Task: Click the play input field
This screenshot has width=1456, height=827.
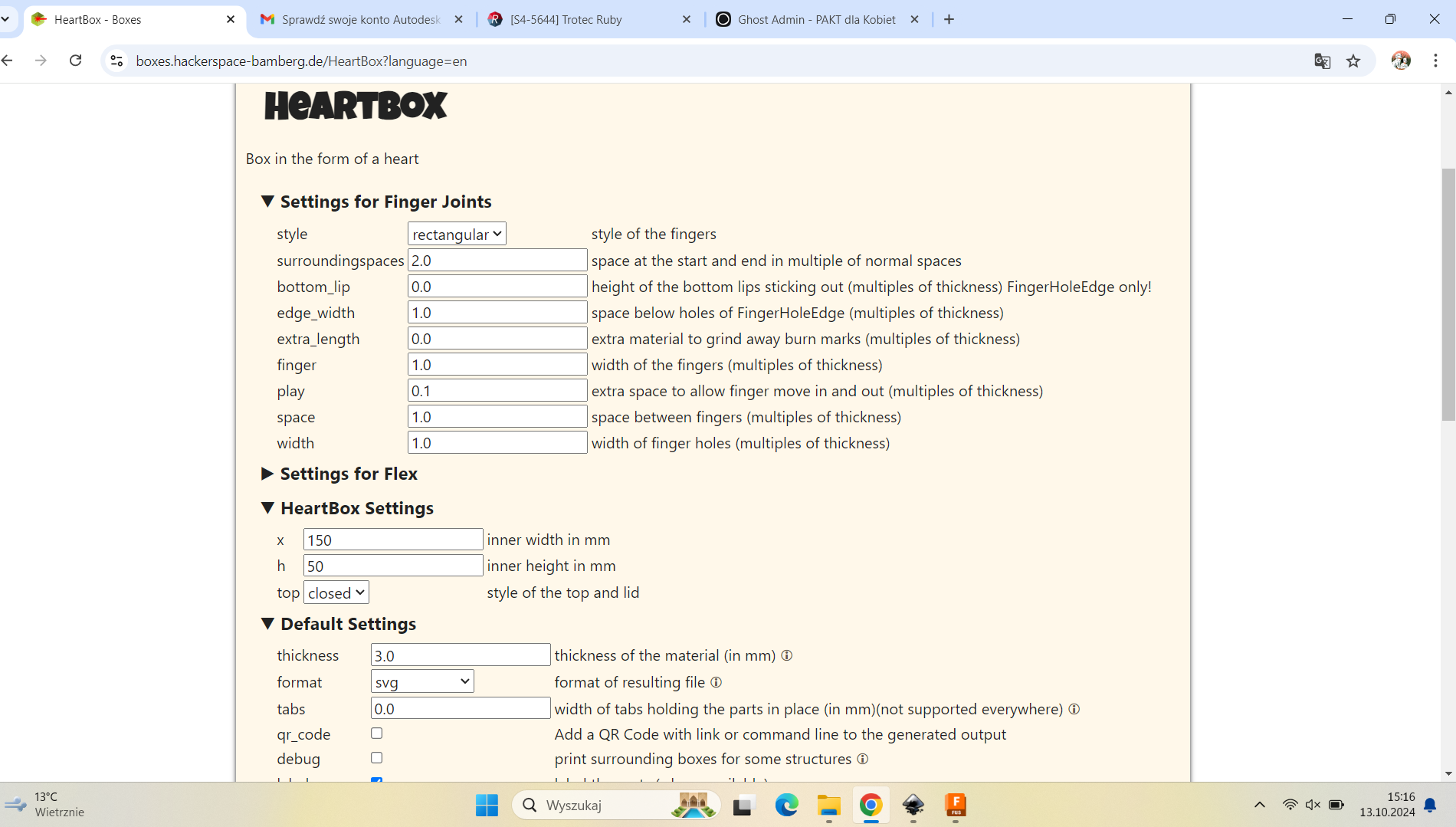Action: (x=497, y=390)
